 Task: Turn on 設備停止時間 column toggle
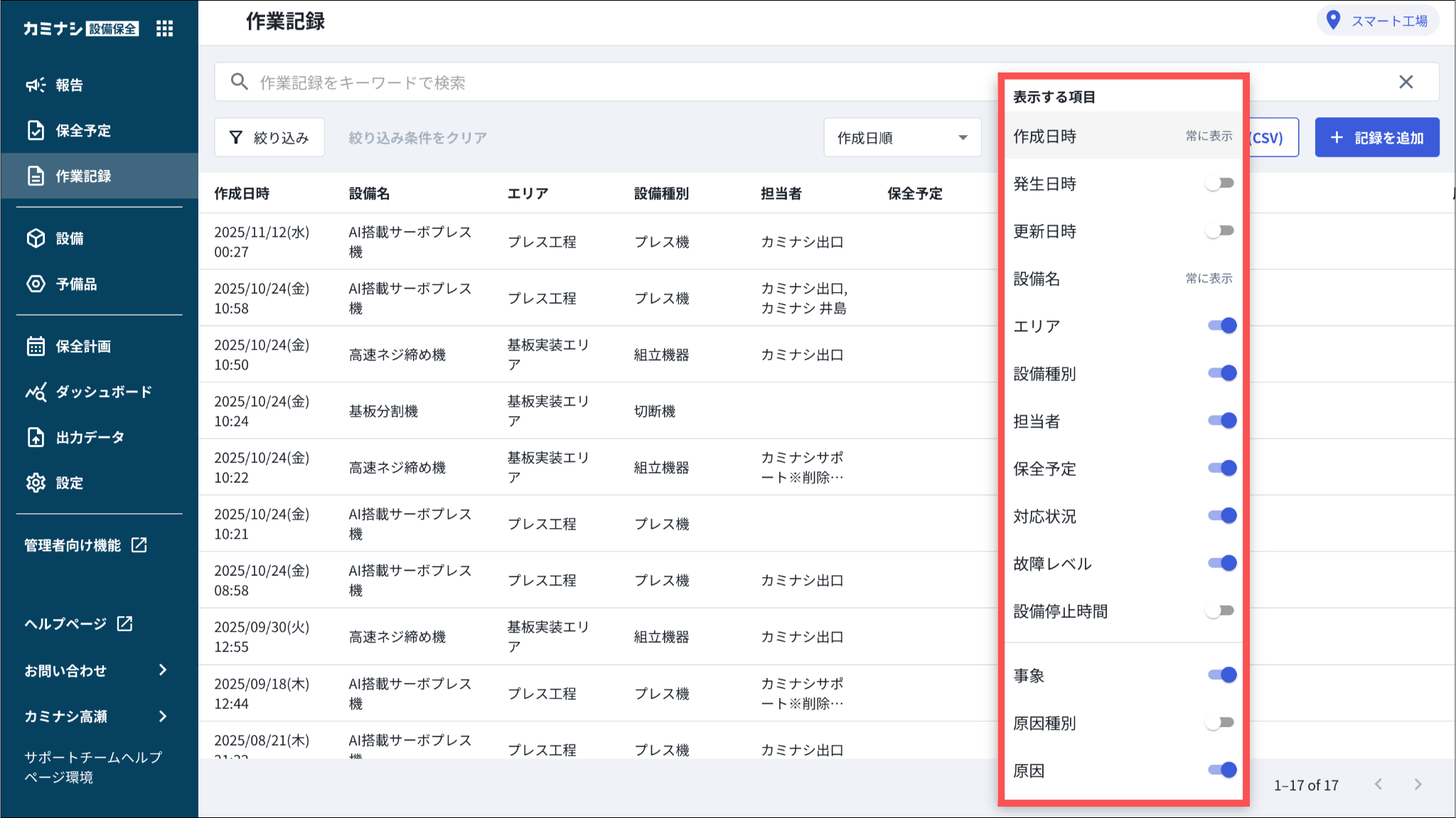tap(1220, 611)
